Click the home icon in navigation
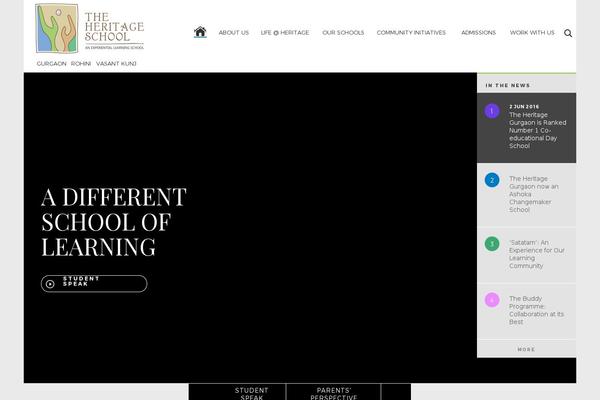This screenshot has height=400, width=600. point(200,32)
